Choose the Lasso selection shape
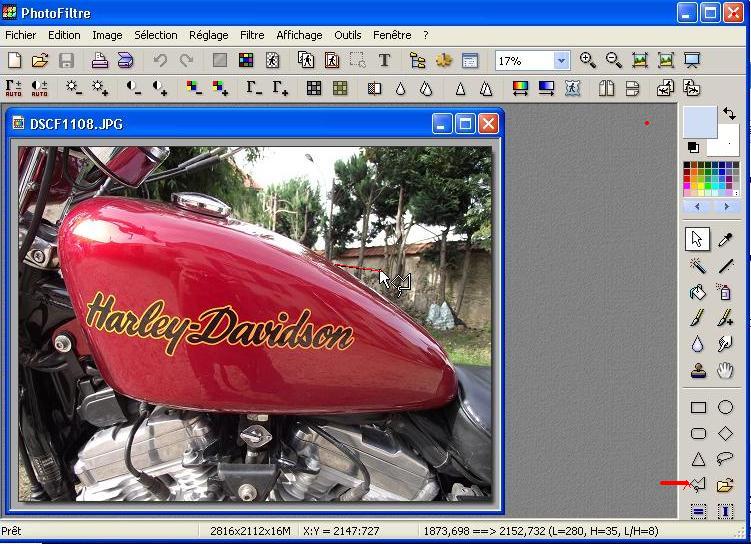Image resolution: width=751 pixels, height=544 pixels. [x=725, y=459]
